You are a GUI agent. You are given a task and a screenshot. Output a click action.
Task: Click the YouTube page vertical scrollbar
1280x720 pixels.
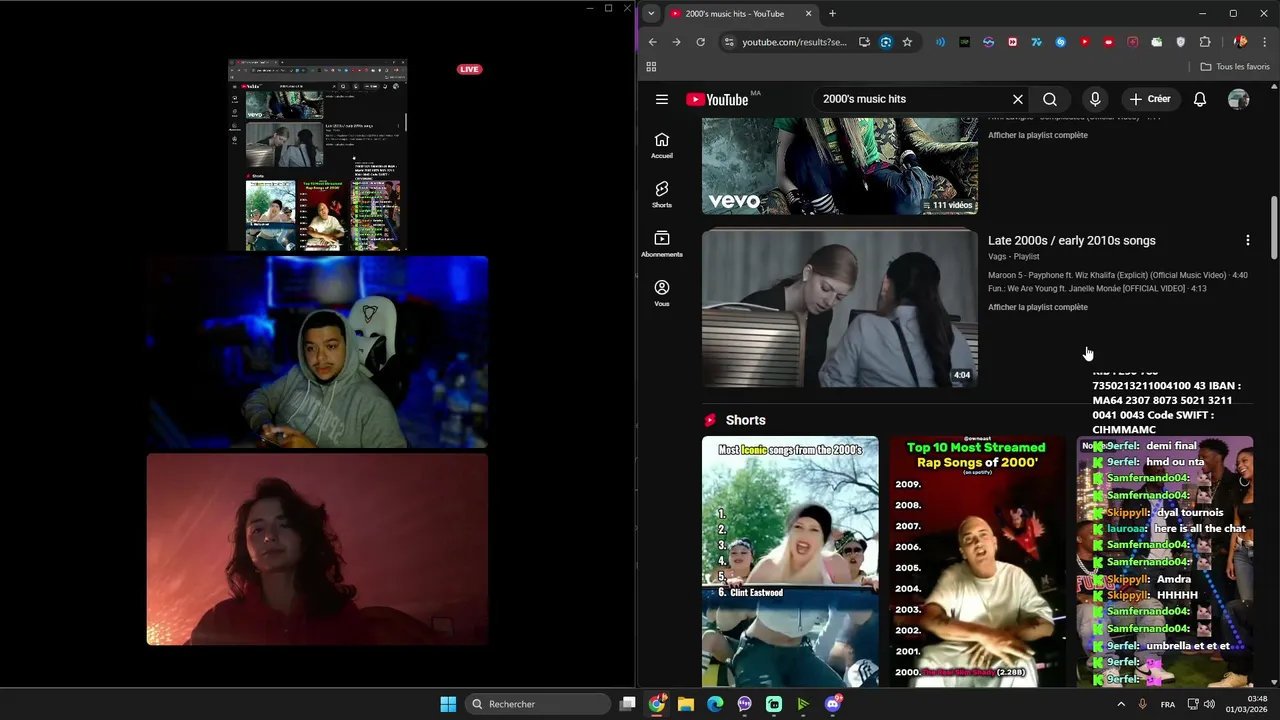coord(1274,228)
